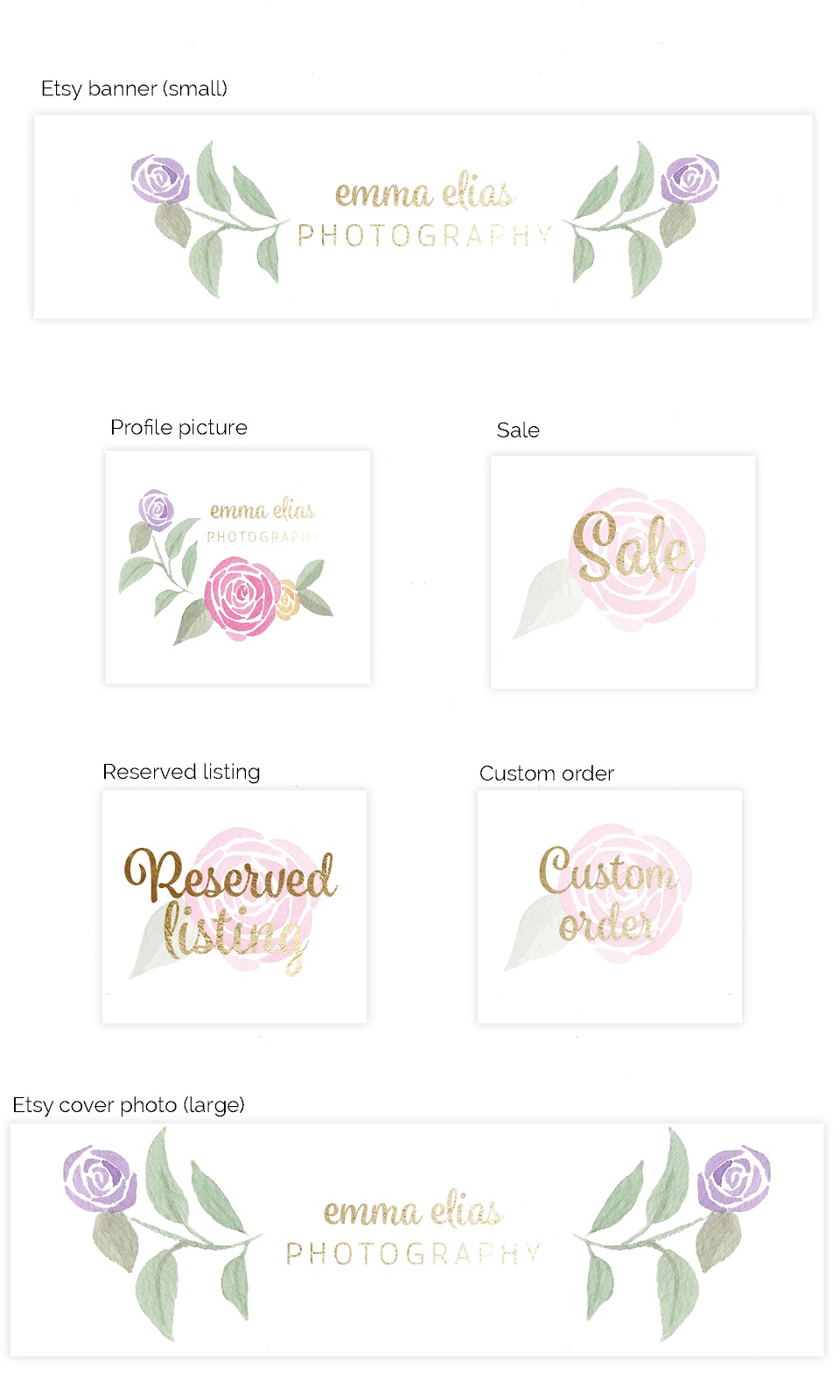Select the Custom order graphic
Viewport: 840px width, 1400px height.
pos(610,906)
